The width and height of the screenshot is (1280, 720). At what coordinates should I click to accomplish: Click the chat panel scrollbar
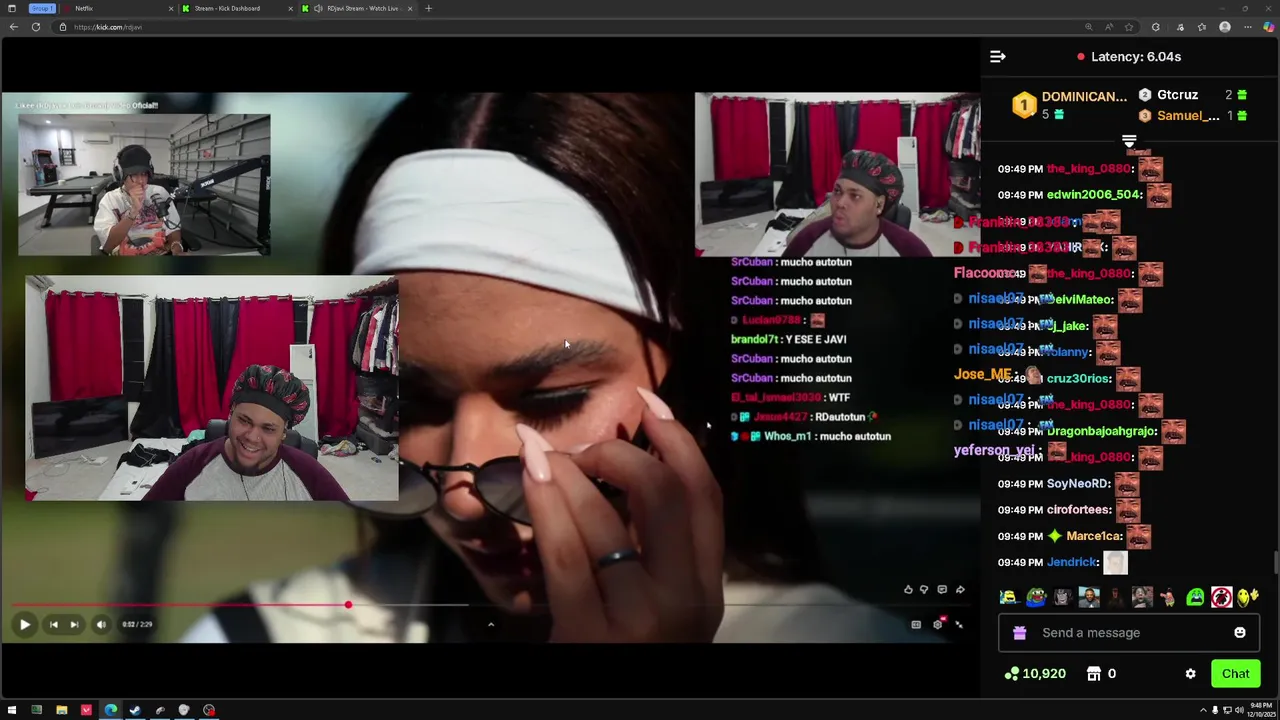point(1275,563)
